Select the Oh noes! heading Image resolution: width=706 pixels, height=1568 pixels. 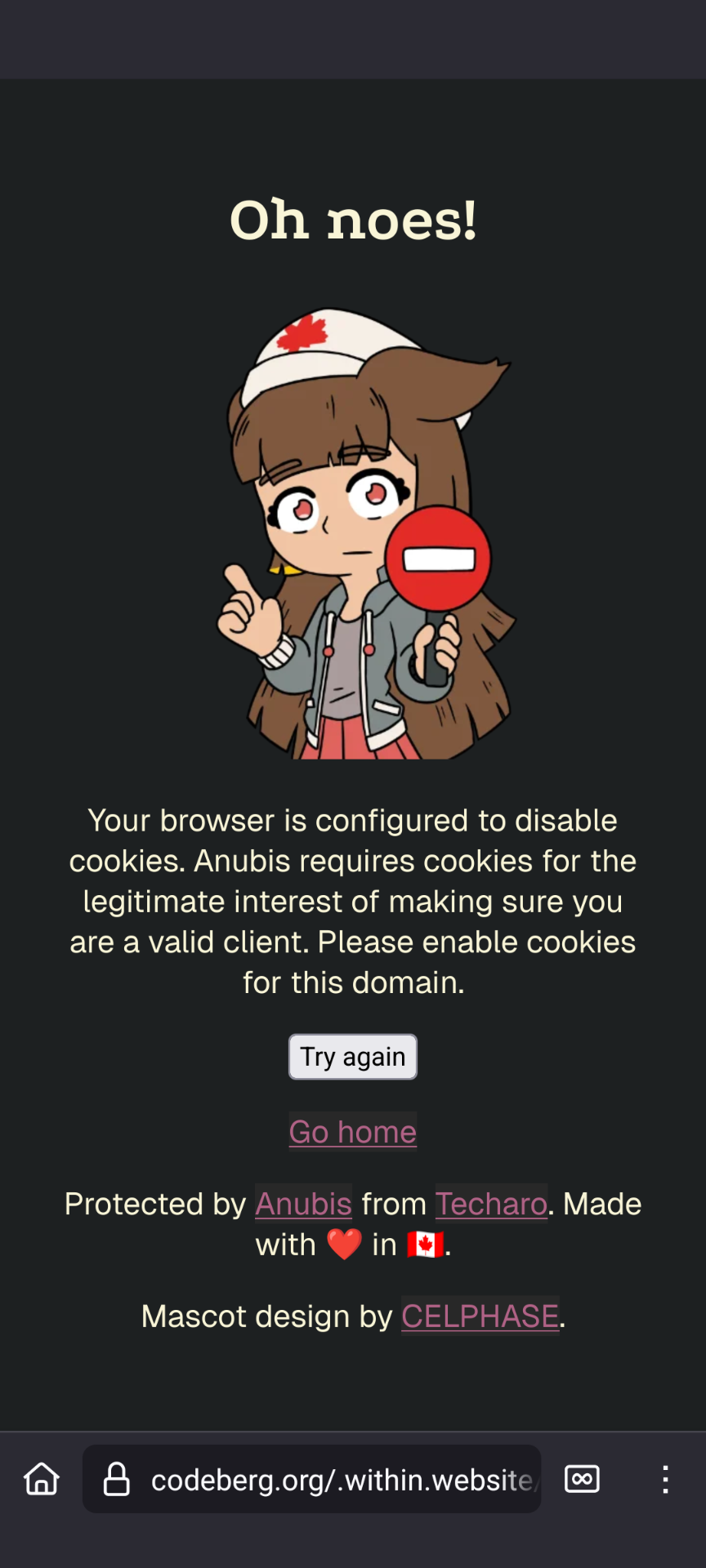353,220
